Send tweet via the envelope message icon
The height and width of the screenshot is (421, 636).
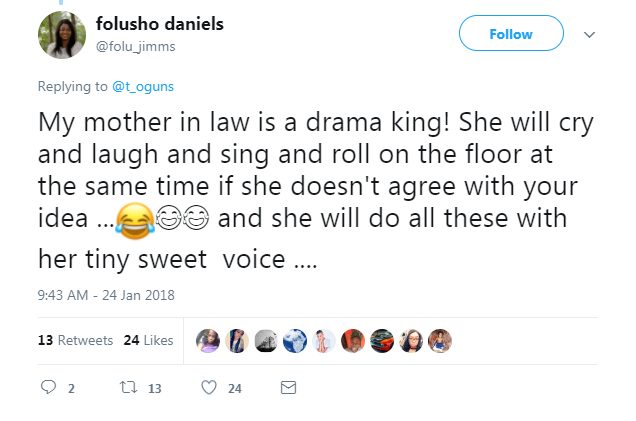[x=288, y=388]
